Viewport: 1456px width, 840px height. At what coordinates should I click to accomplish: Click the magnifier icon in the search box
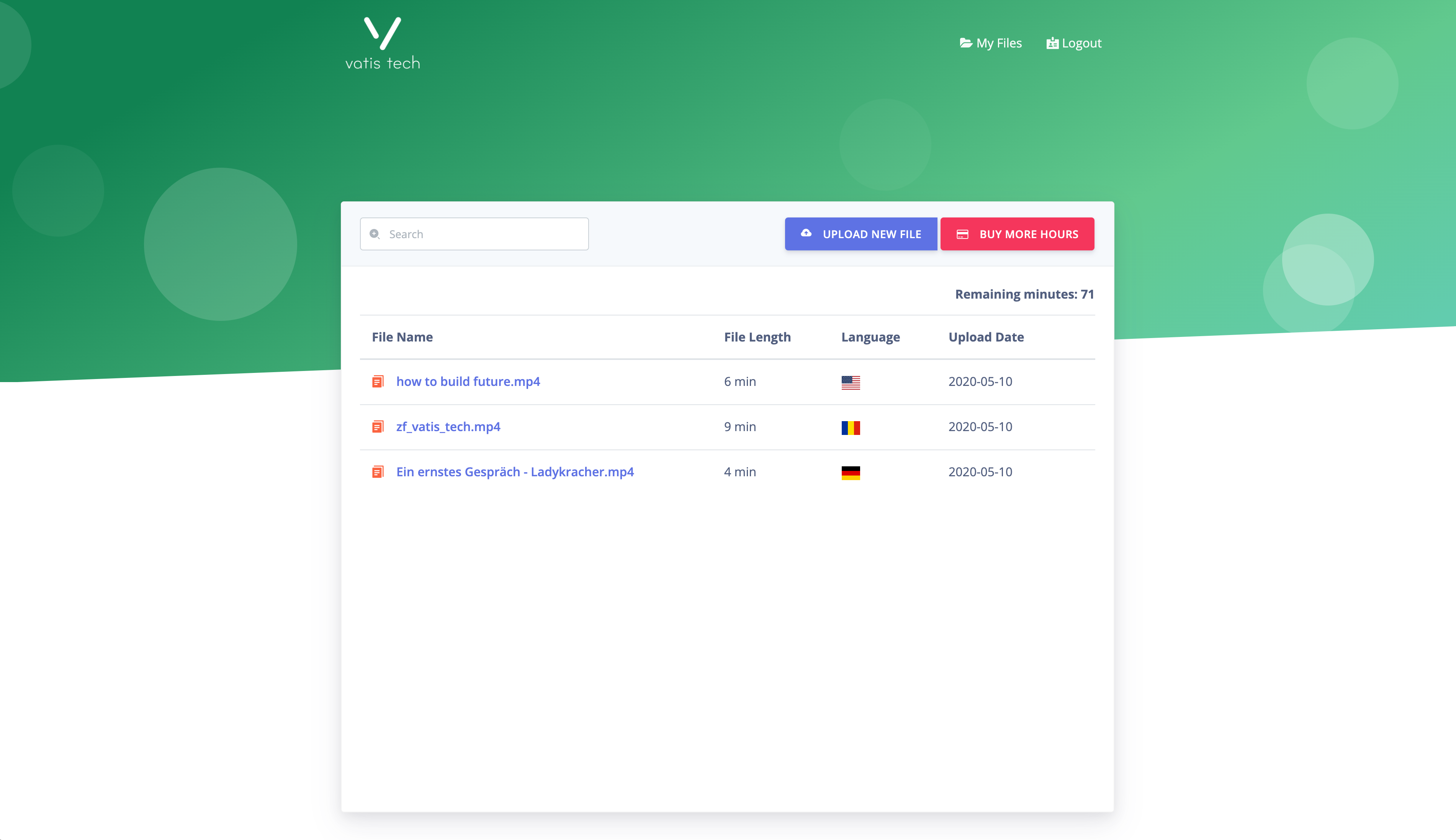[375, 234]
